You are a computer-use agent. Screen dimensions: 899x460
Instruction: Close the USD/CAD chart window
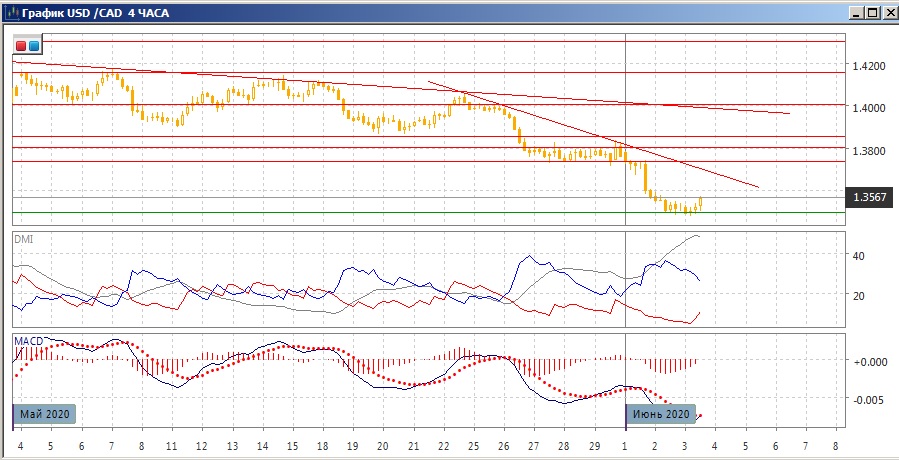888,13
